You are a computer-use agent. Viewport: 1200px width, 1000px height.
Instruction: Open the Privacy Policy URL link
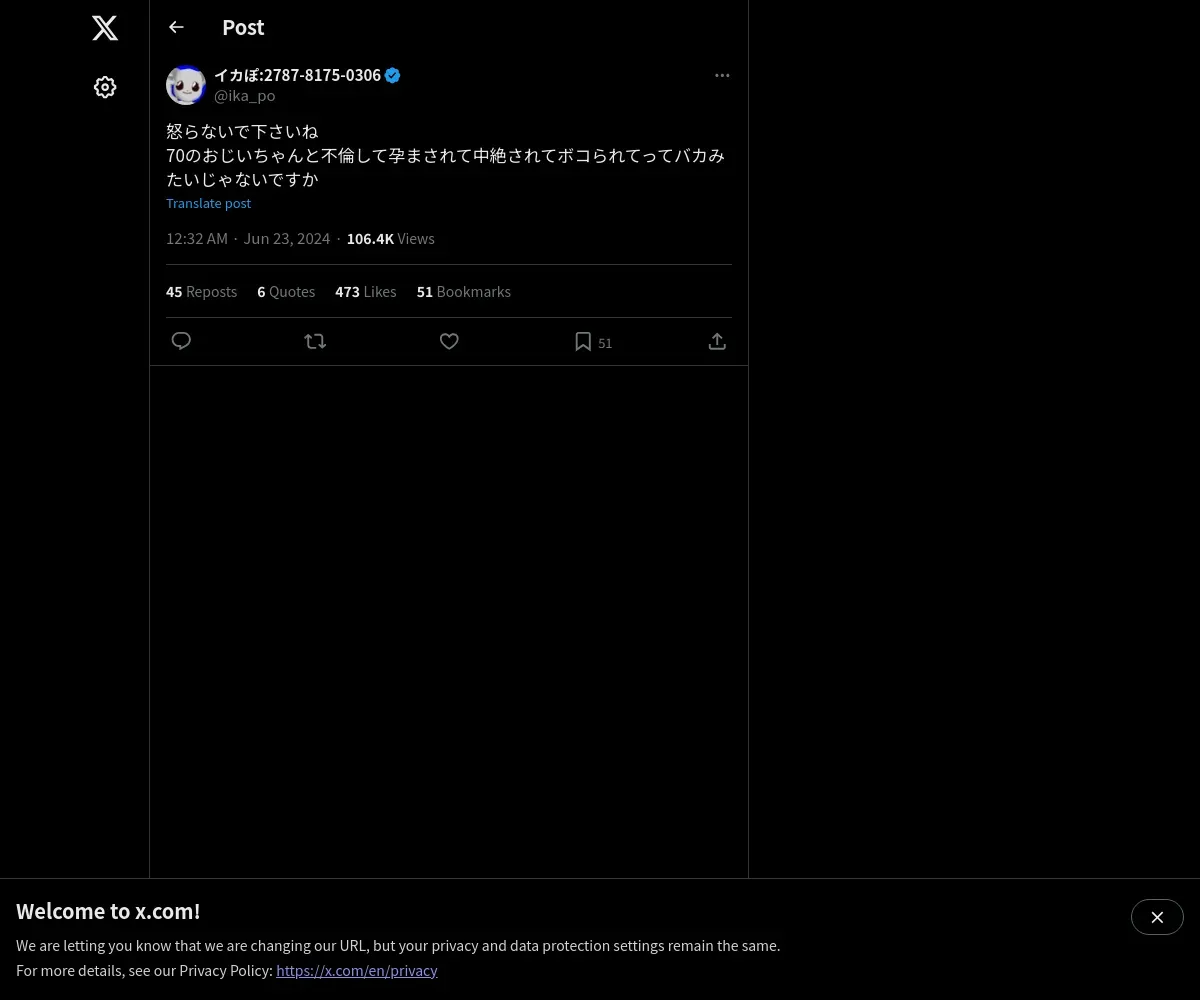coord(357,970)
